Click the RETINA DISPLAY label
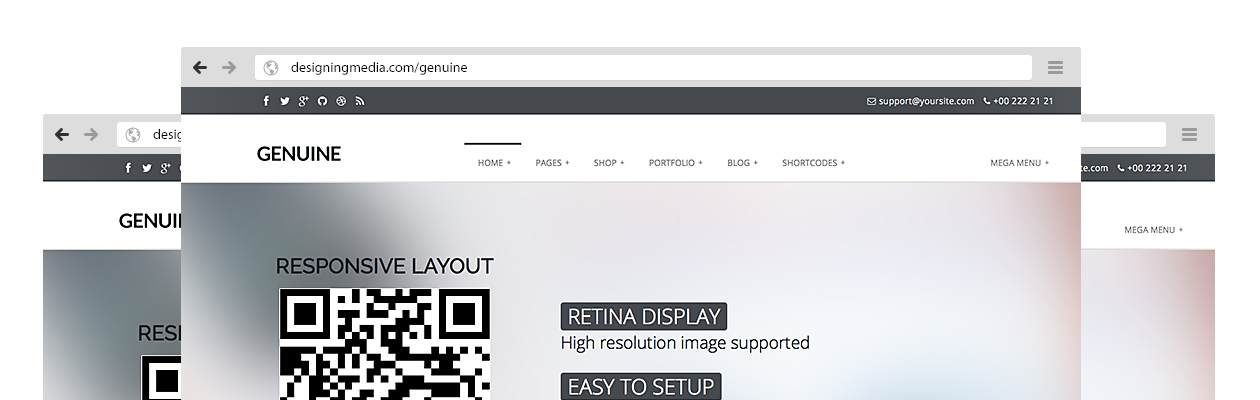 [644, 317]
